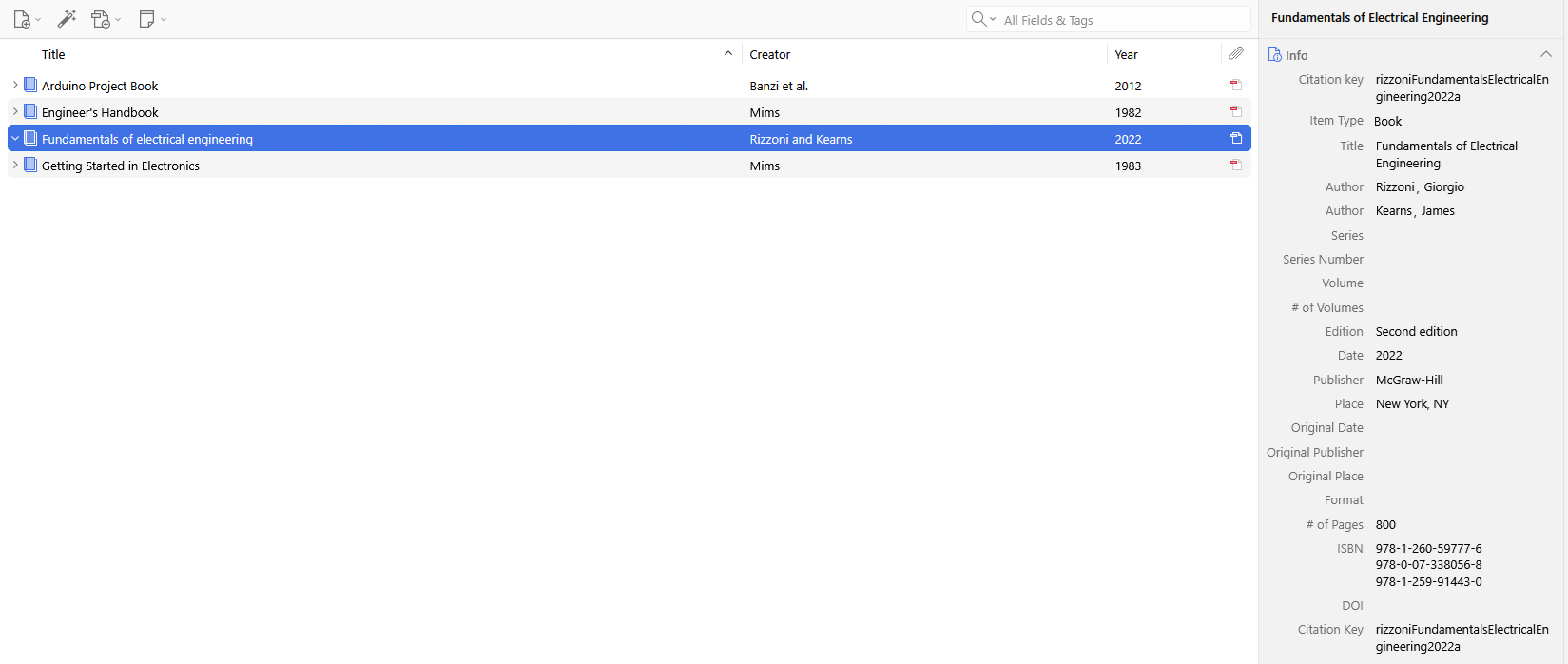Collapse the Info section chevron
This screenshot has width=1568, height=664.
[1546, 54]
